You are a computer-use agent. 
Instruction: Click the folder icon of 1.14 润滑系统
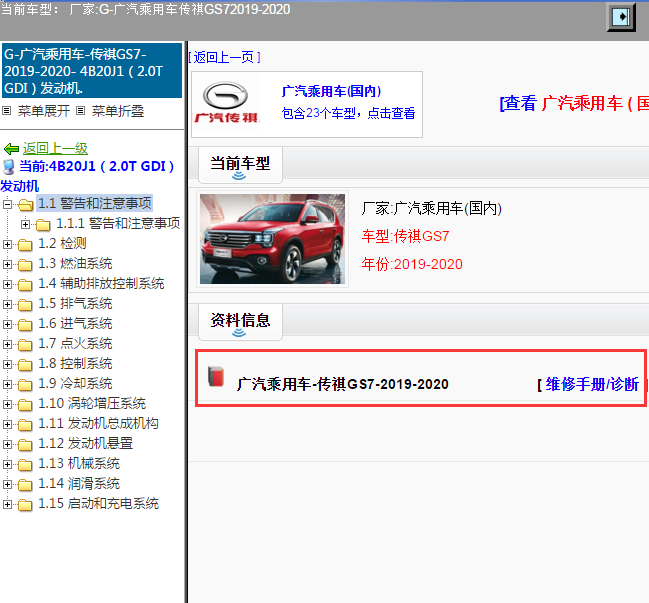[25, 485]
